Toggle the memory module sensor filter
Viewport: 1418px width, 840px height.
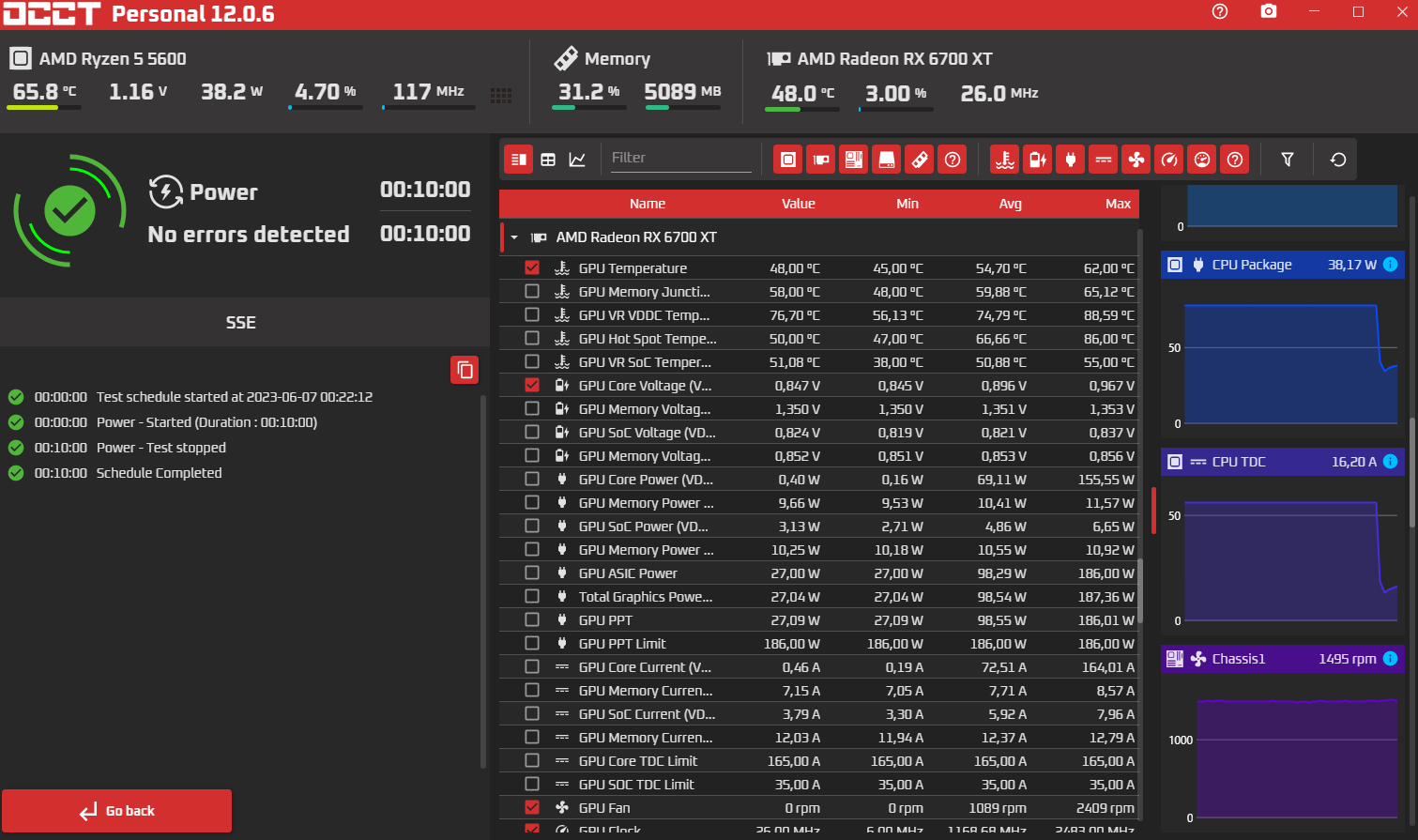[920, 160]
